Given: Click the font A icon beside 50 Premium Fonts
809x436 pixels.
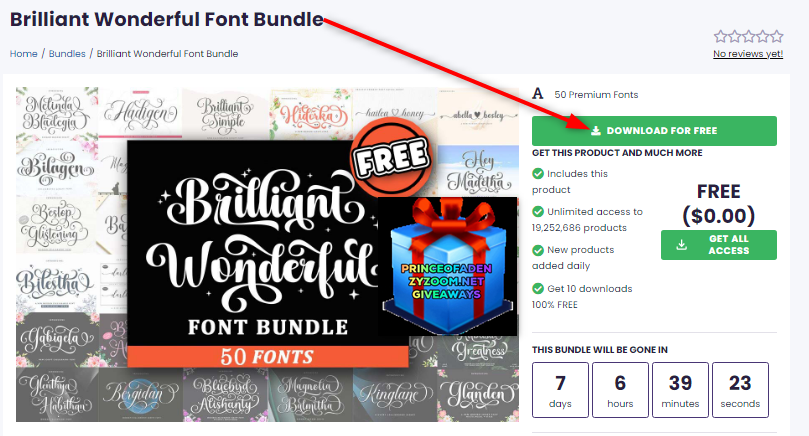Looking at the screenshot, I should (538, 94).
